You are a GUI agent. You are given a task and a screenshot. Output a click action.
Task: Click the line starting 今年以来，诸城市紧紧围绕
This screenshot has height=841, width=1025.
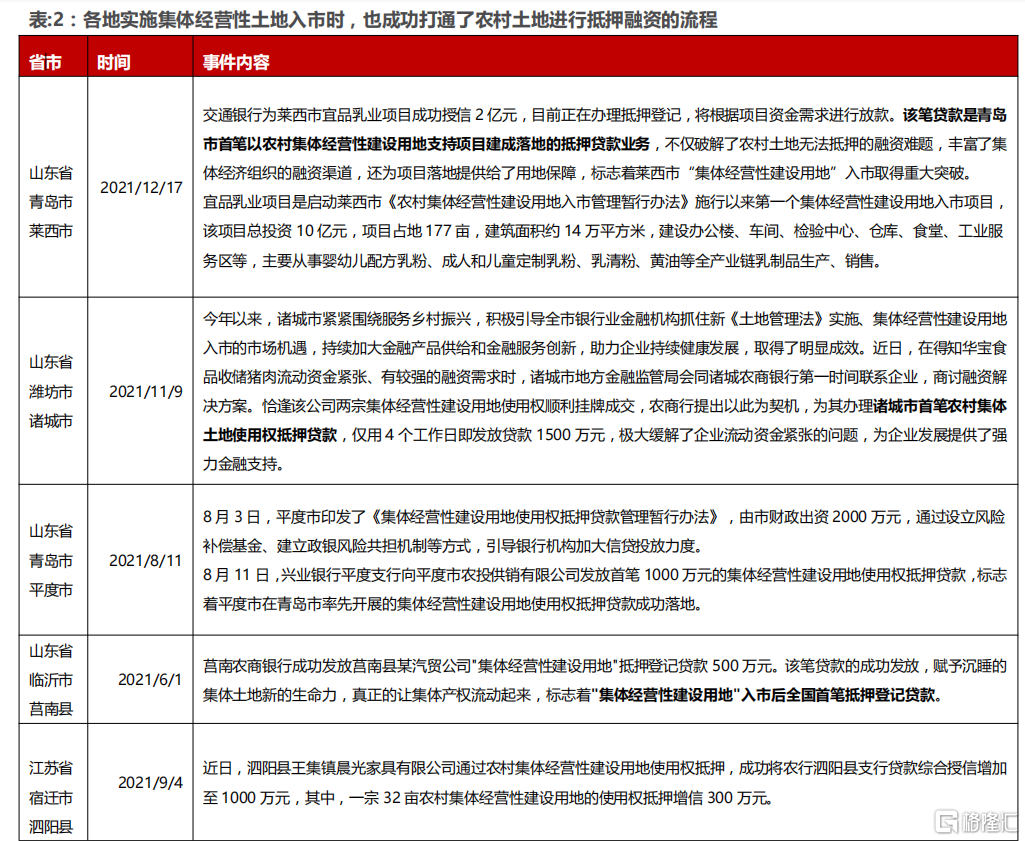tap(605, 319)
